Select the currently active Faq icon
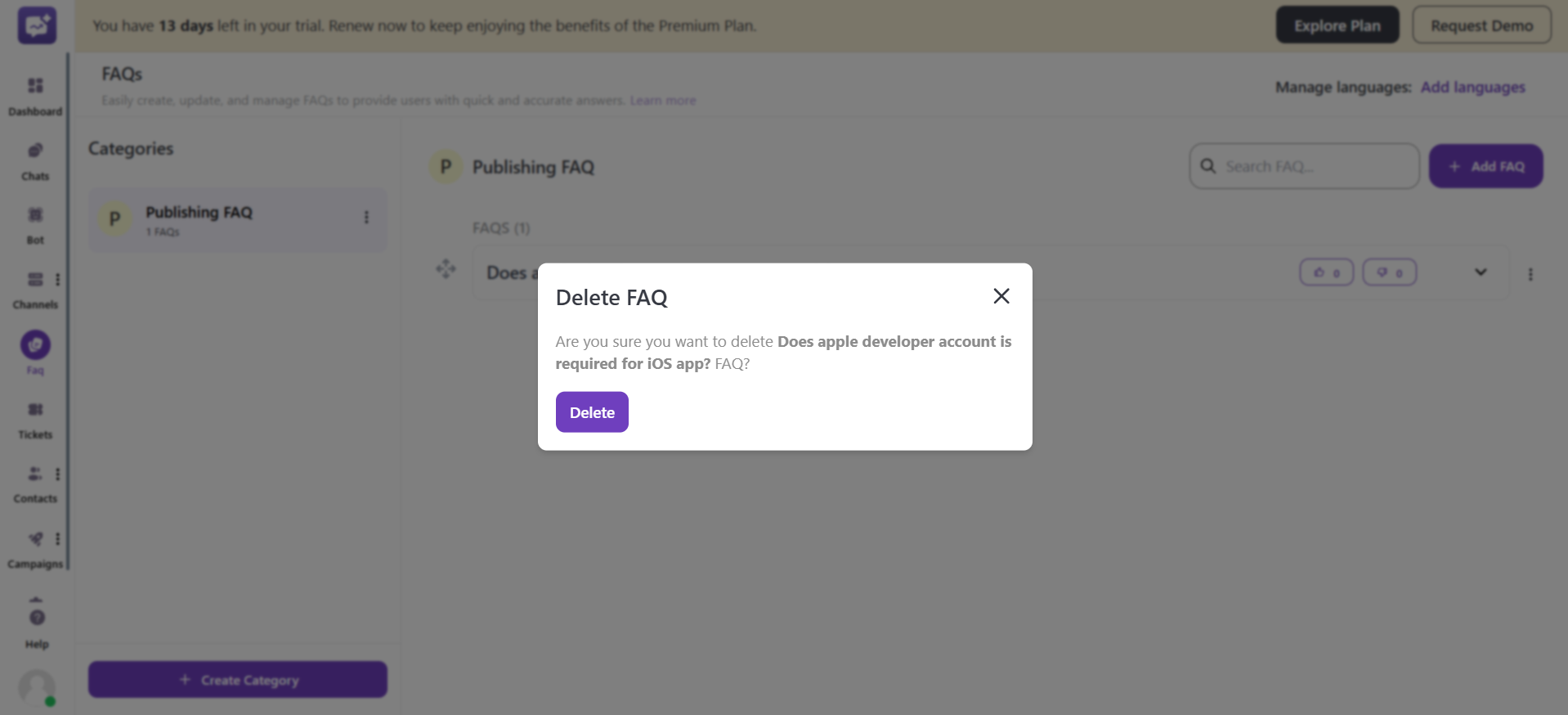The width and height of the screenshot is (1568, 715). (34, 352)
